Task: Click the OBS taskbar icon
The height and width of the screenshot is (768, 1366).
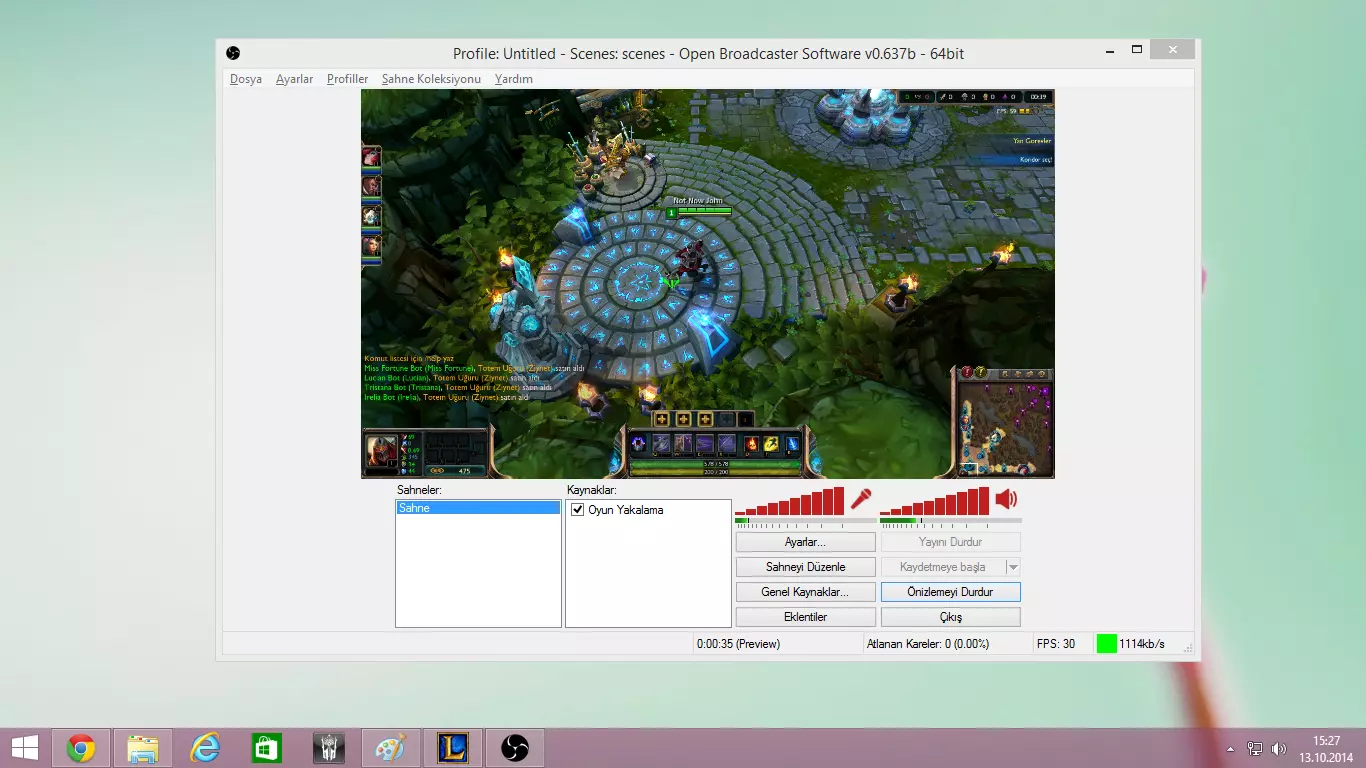Action: 515,747
